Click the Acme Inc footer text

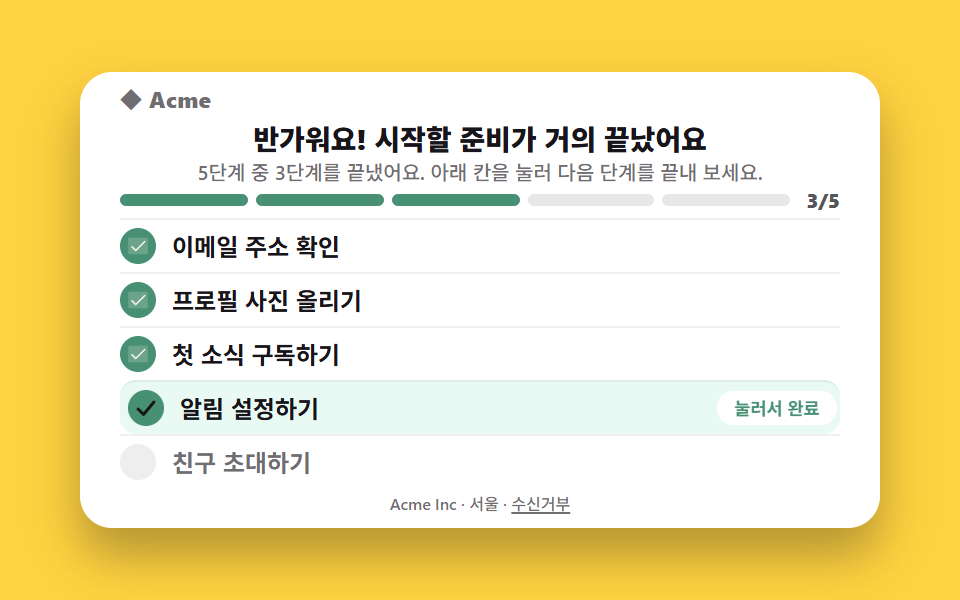423,504
